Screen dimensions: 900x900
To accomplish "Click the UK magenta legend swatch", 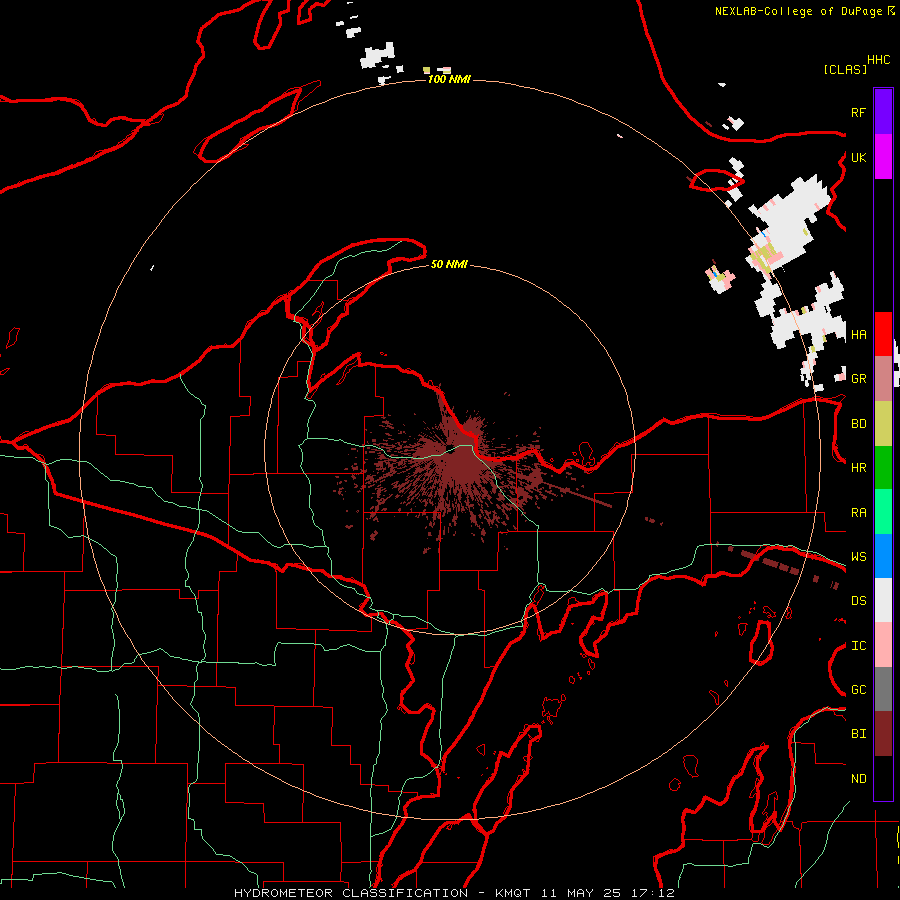I will 883,157.
